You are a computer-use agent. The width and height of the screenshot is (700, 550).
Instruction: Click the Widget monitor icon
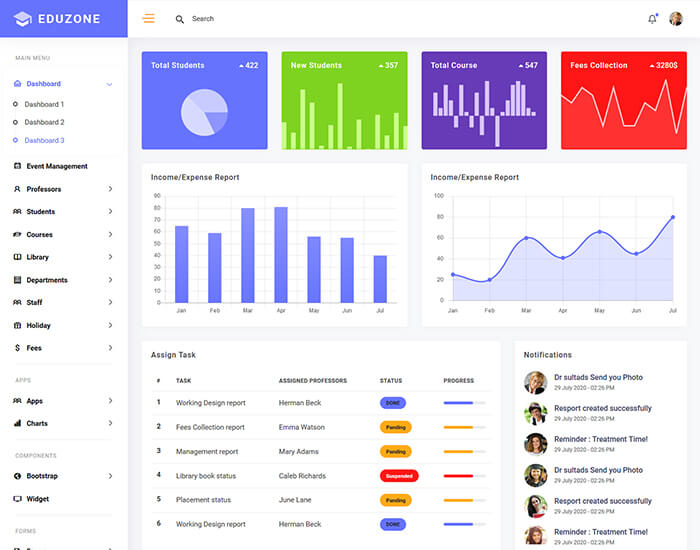pyautogui.click(x=17, y=499)
